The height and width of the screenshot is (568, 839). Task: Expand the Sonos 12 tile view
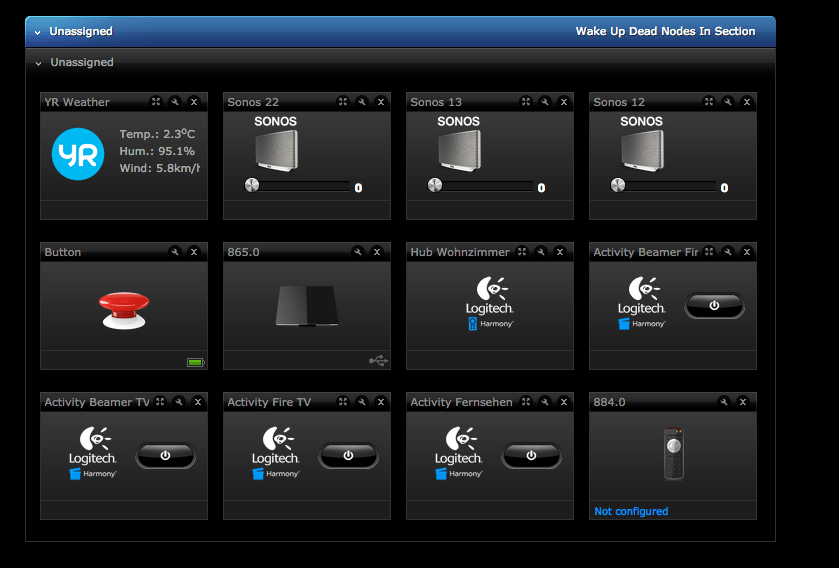709,102
